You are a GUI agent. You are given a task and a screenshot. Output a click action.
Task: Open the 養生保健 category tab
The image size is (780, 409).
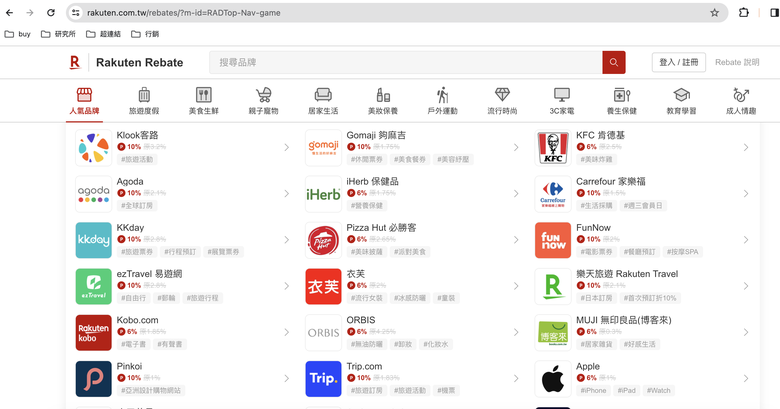point(621,101)
